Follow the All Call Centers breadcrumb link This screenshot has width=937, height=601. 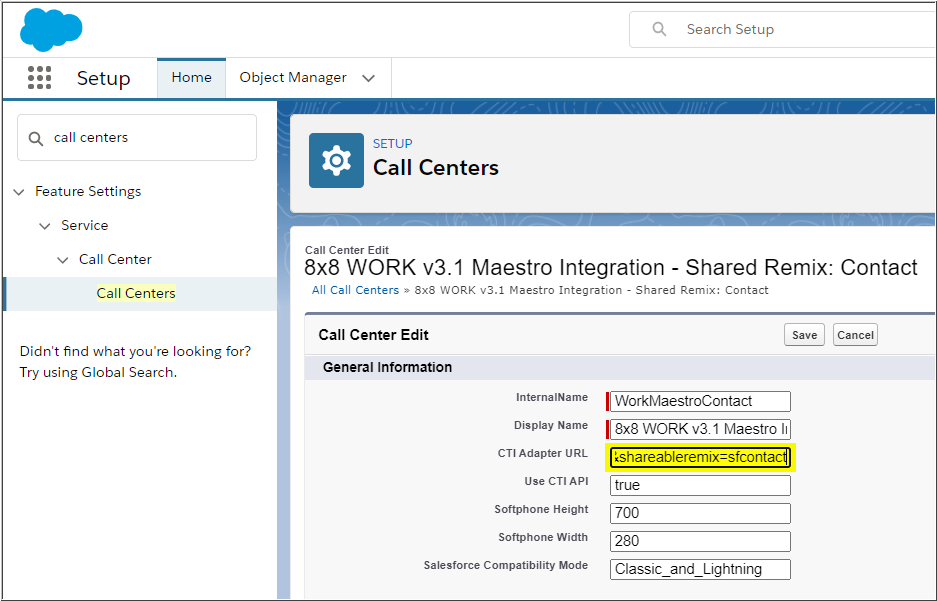355,290
